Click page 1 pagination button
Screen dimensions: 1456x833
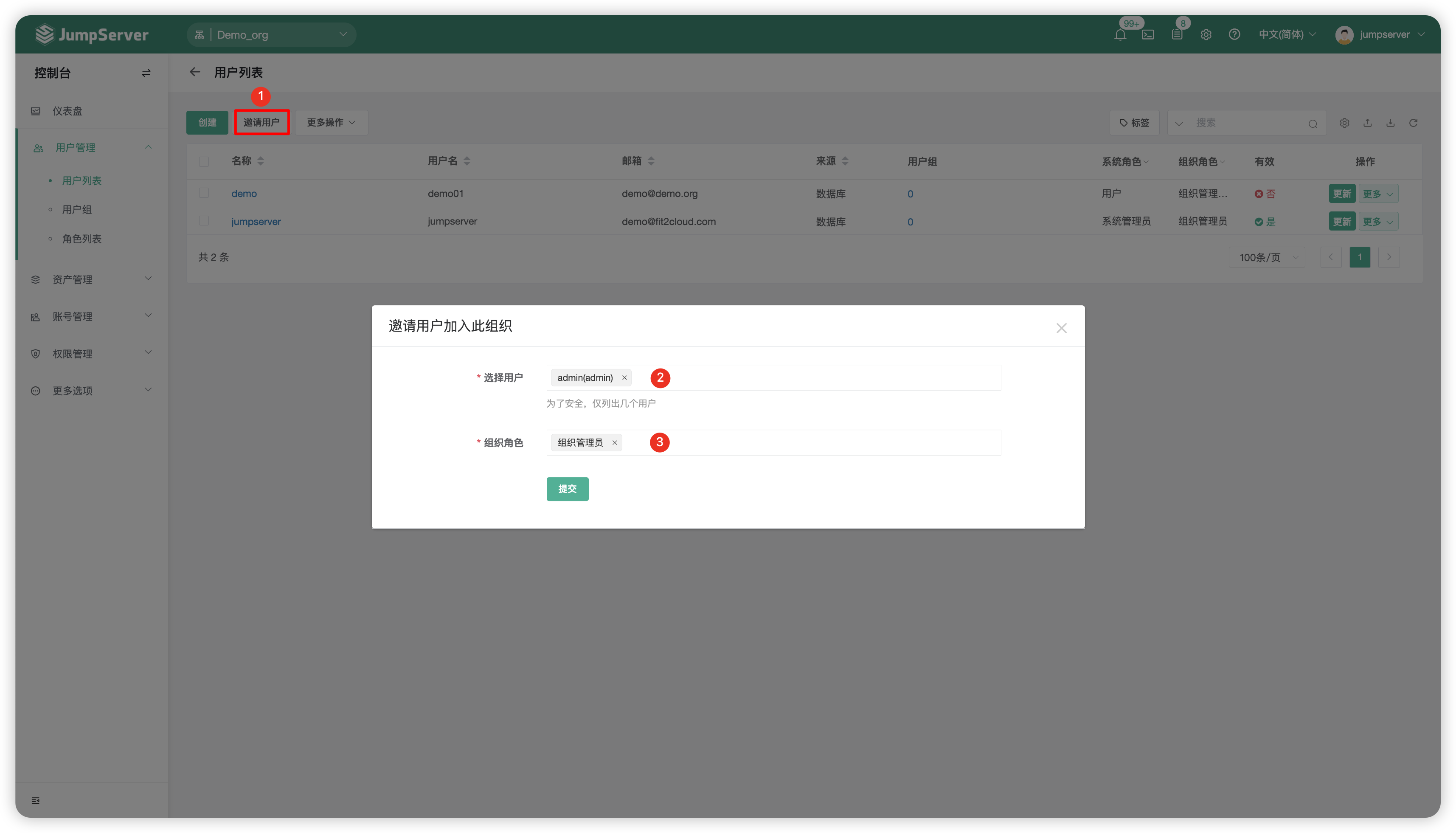(x=1360, y=257)
